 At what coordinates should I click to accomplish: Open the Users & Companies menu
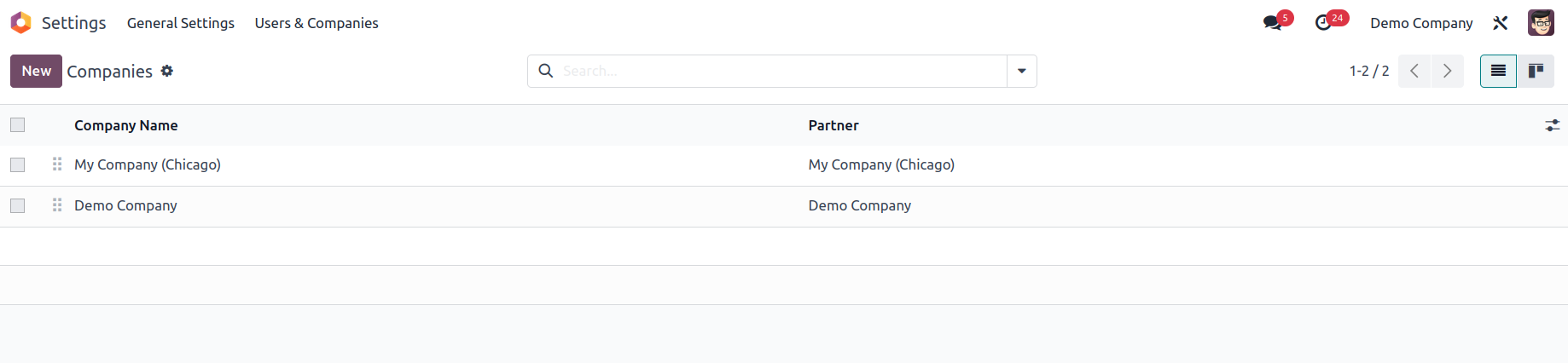coord(317,23)
